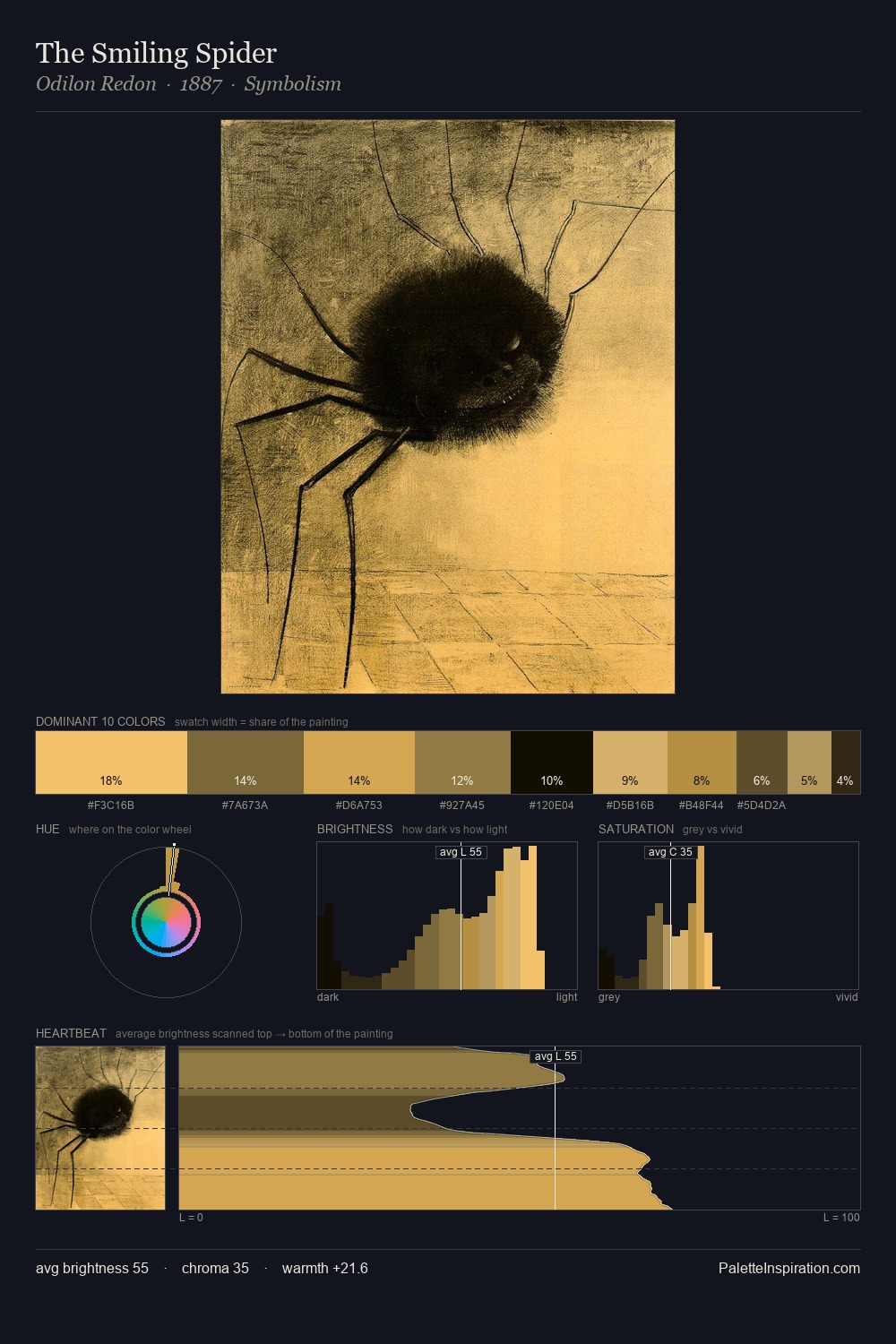Click the small painting thumbnail beside Heartbeat chart
The height and width of the screenshot is (1344, 896).
(x=100, y=1128)
